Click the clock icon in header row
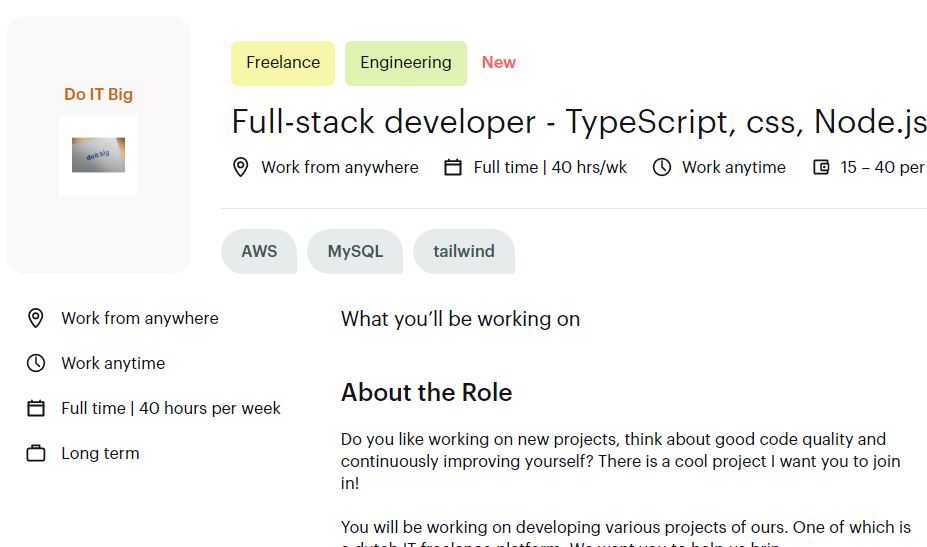Viewport: 927px width, 547px height. point(662,167)
